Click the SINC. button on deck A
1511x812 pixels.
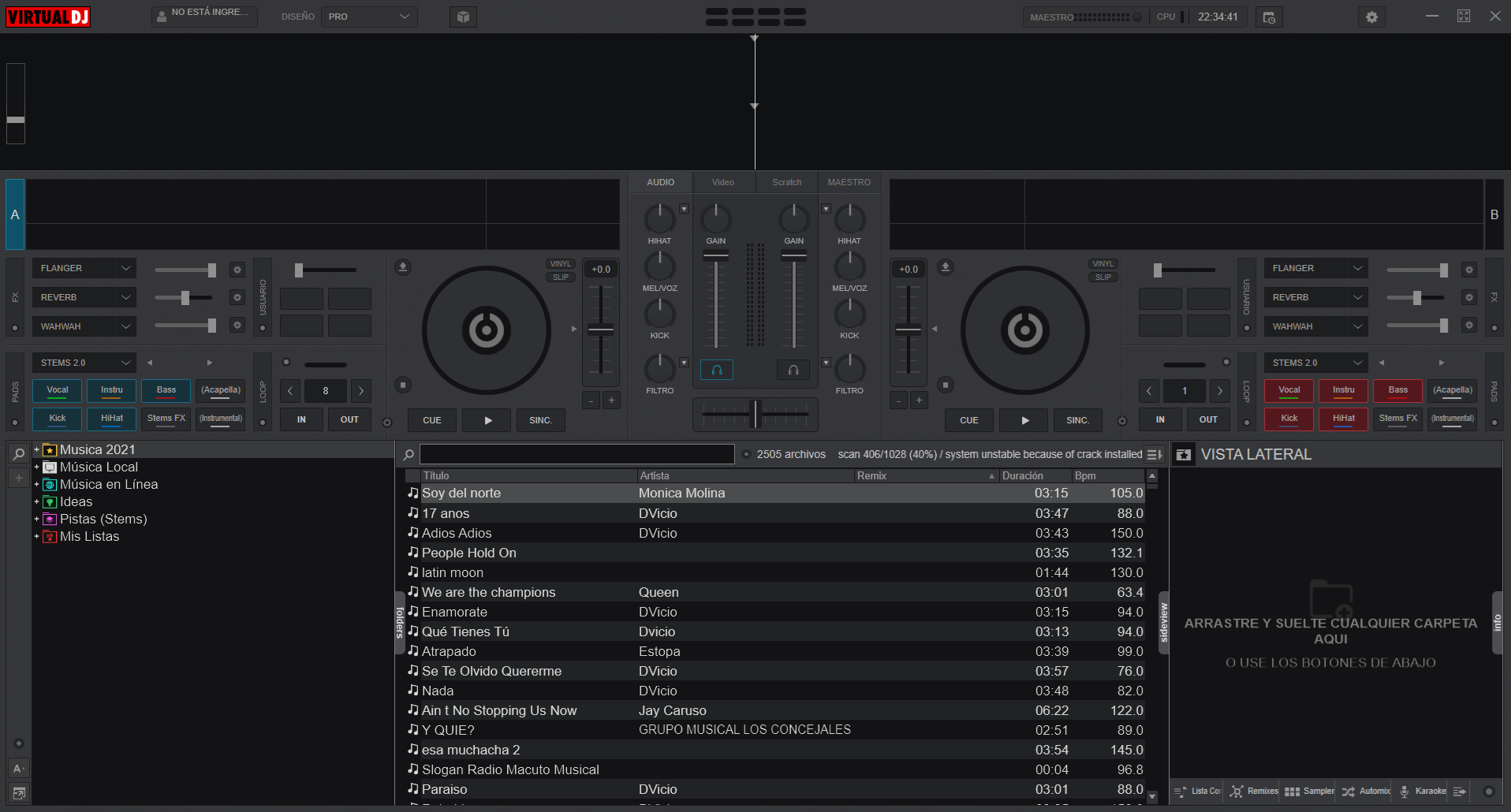541,420
